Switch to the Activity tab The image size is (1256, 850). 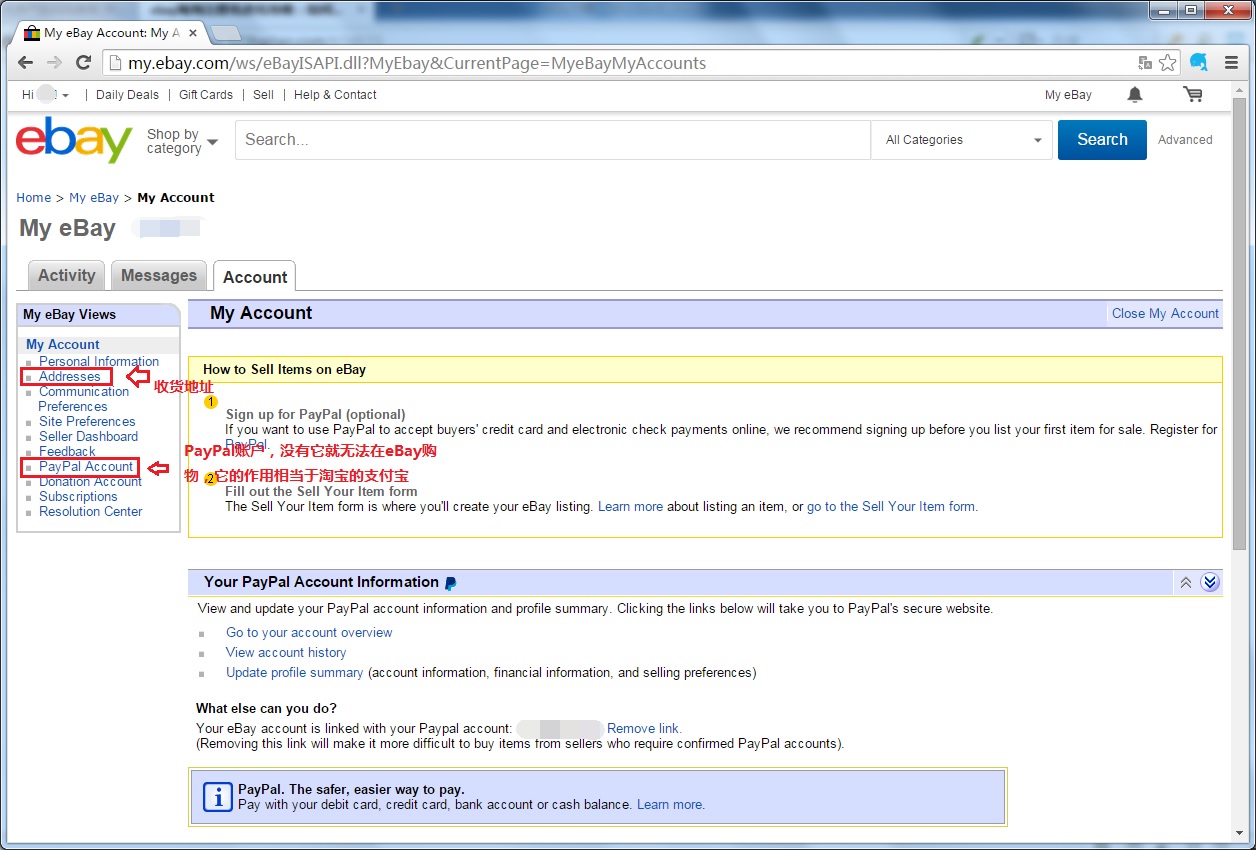[66, 276]
